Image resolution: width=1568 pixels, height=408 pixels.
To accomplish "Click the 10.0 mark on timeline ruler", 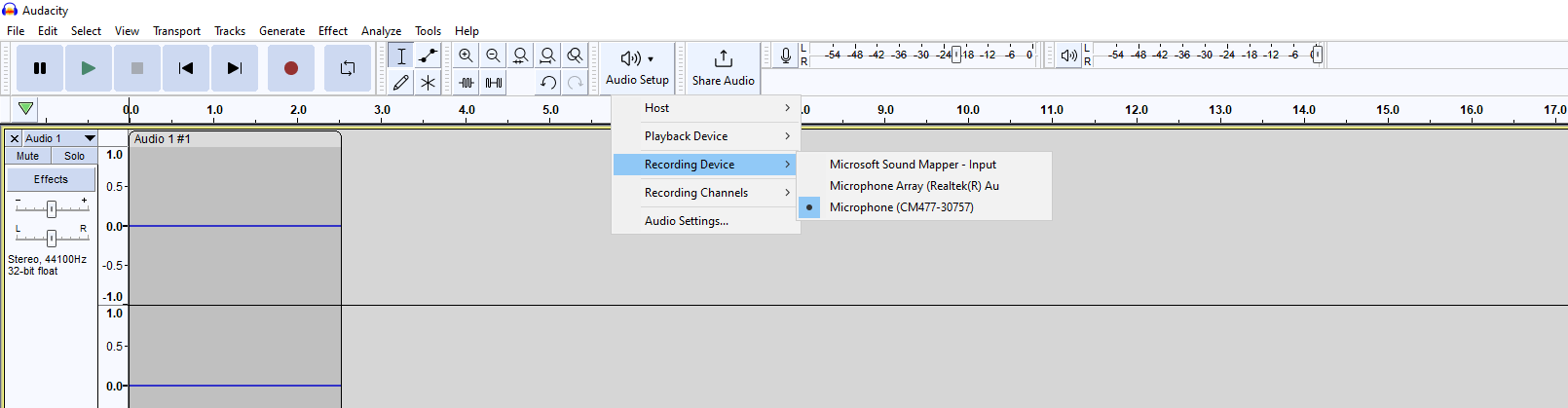I will 968,110.
